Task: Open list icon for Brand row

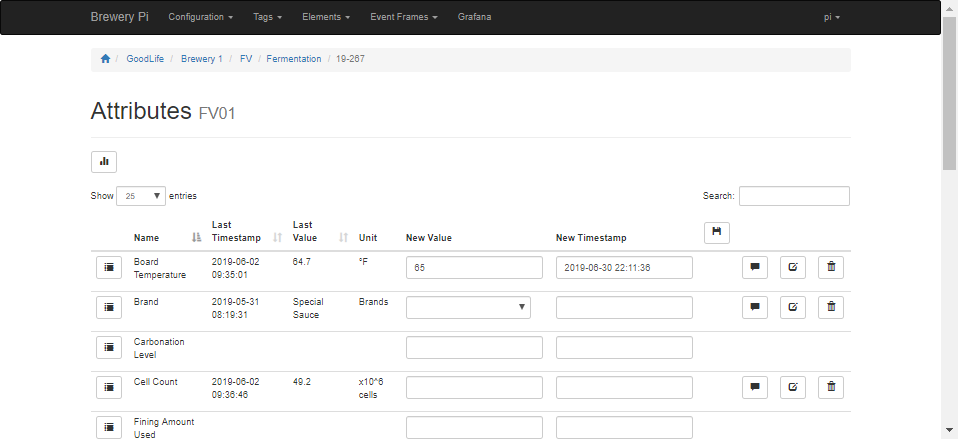Action: (109, 307)
